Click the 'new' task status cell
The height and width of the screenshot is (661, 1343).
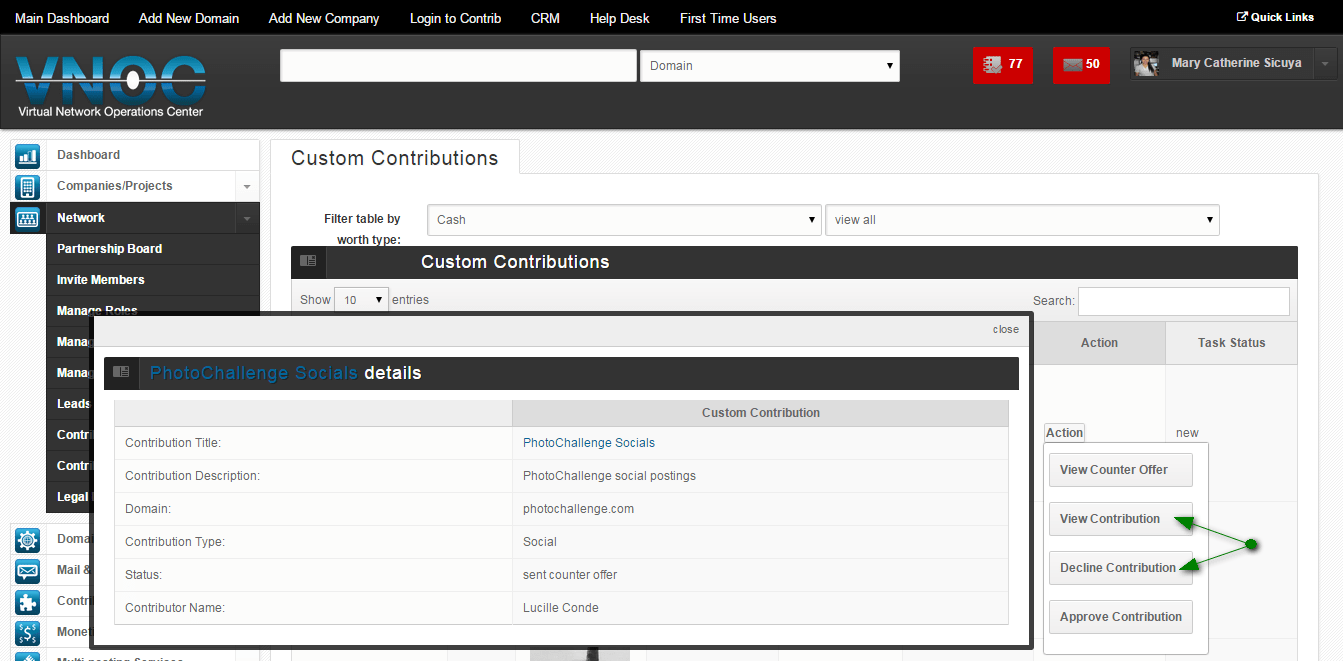(1187, 433)
